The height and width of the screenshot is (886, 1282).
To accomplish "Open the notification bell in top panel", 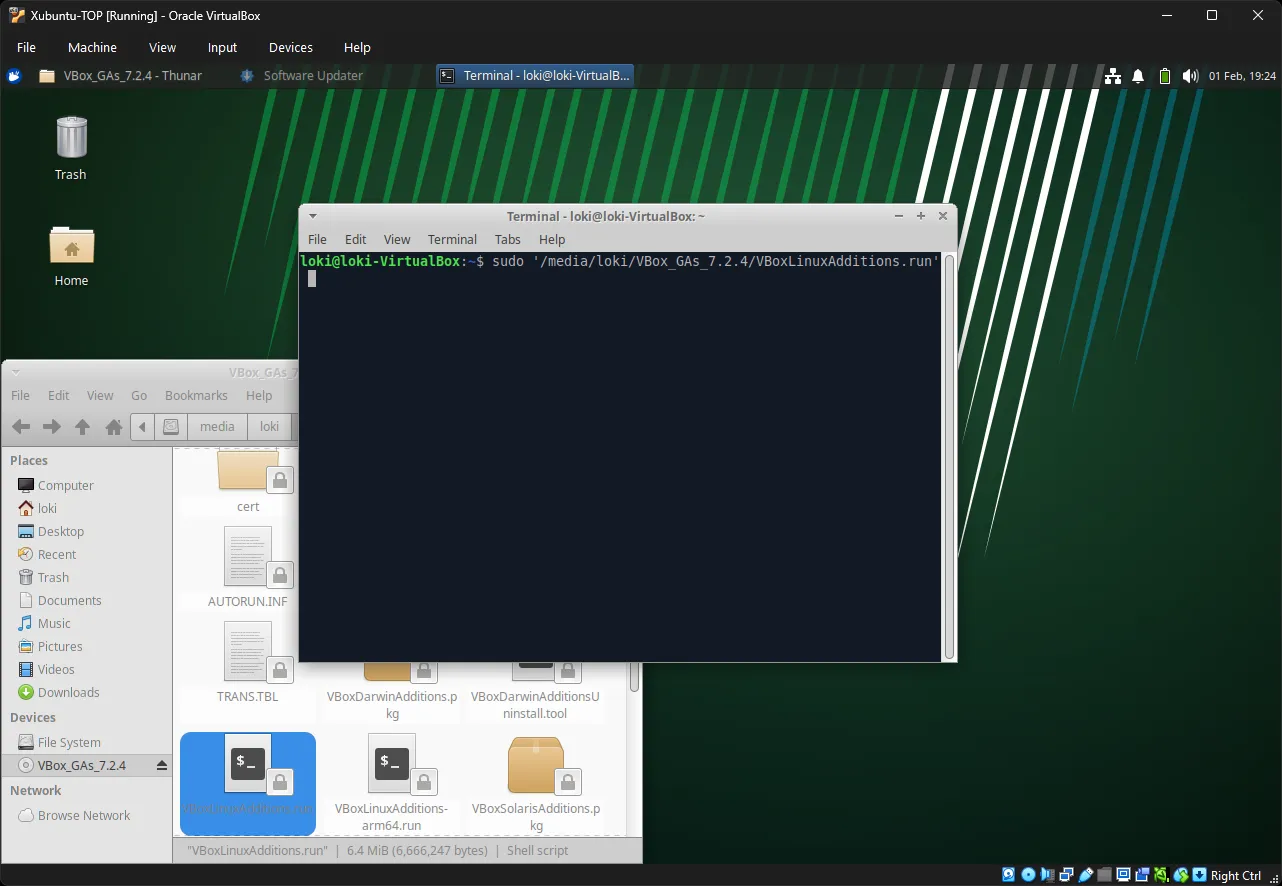I will point(1138,76).
